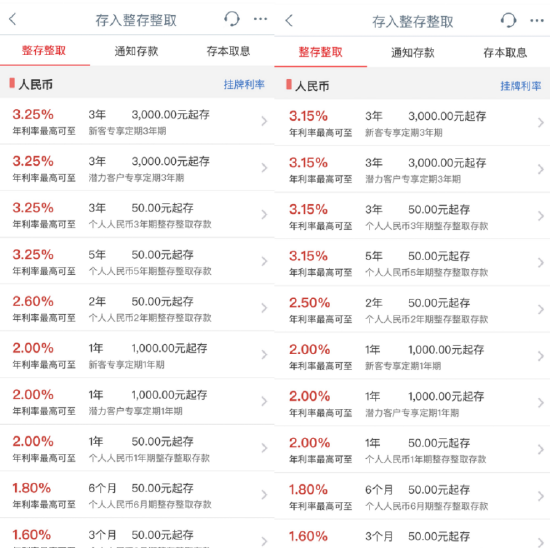550x549 pixels.
Task: Switch to 通知存款 tab on the left screen
Action: (136, 51)
